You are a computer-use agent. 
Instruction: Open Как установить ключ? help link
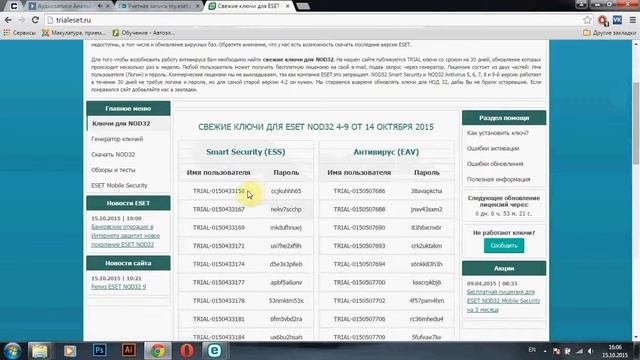pyautogui.click(x=498, y=133)
